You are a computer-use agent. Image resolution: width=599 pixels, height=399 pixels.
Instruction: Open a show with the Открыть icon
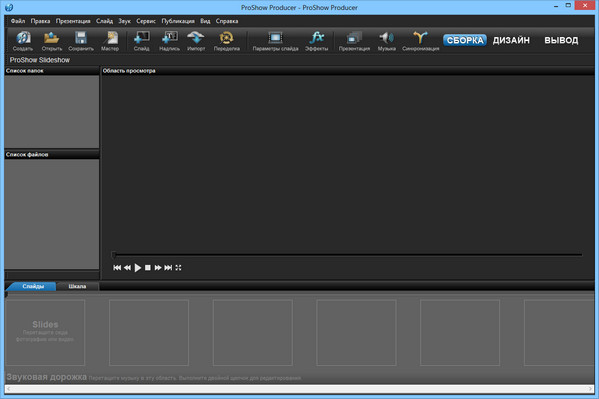click(52, 41)
